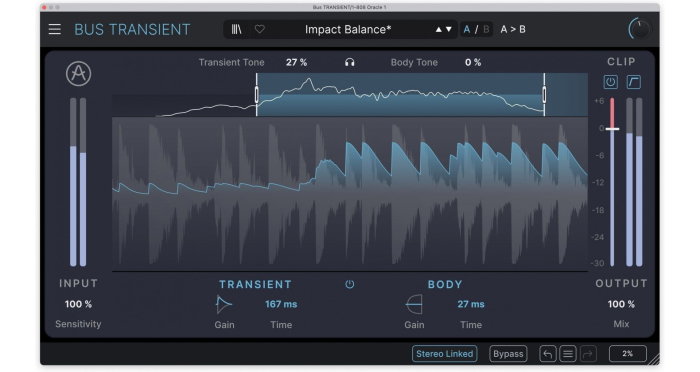Edit the Body Time 27 ms value
700x372 pixels.
click(x=471, y=304)
